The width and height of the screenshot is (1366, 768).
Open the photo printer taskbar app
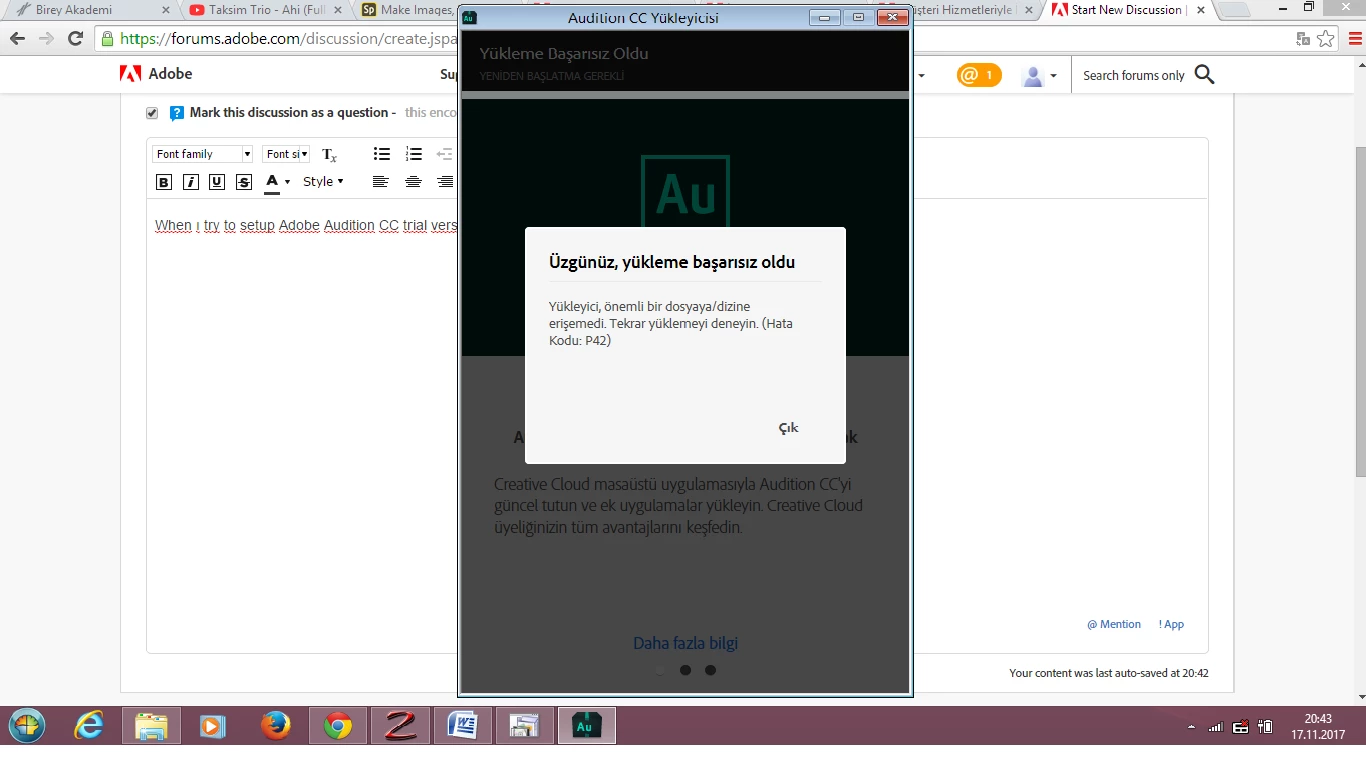click(524, 726)
